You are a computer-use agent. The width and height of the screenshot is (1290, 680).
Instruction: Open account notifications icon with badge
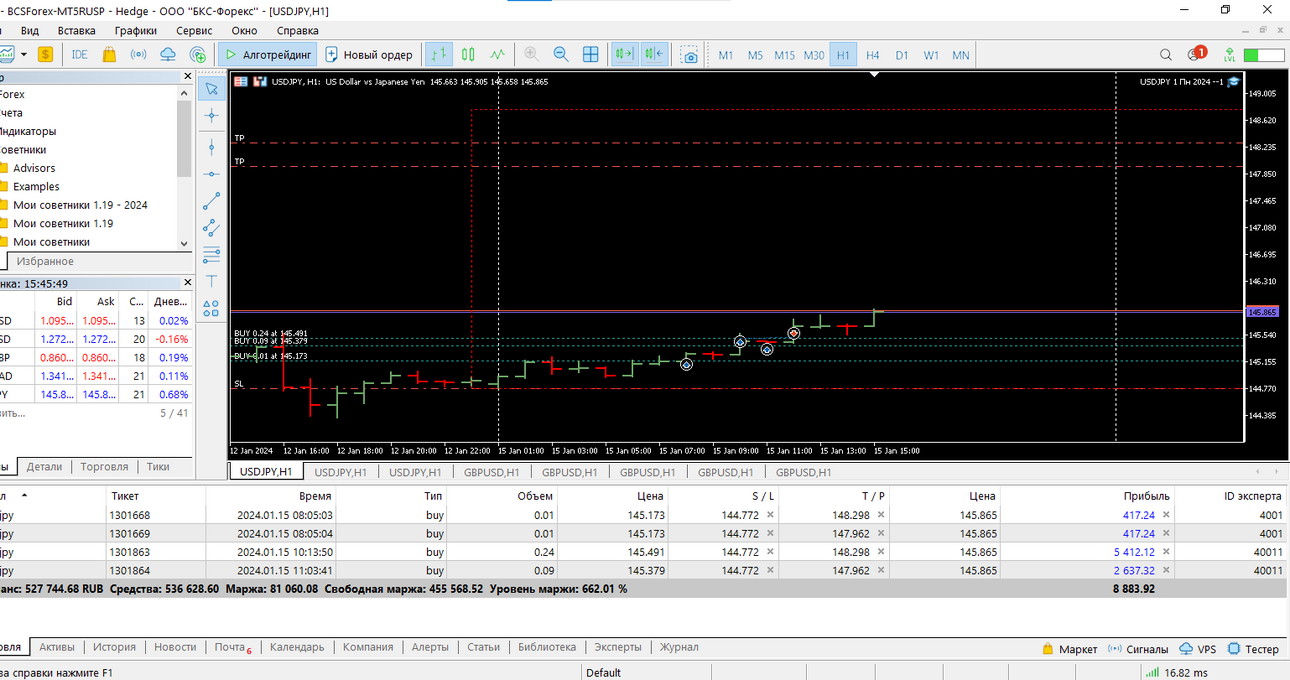[x=1196, y=54]
